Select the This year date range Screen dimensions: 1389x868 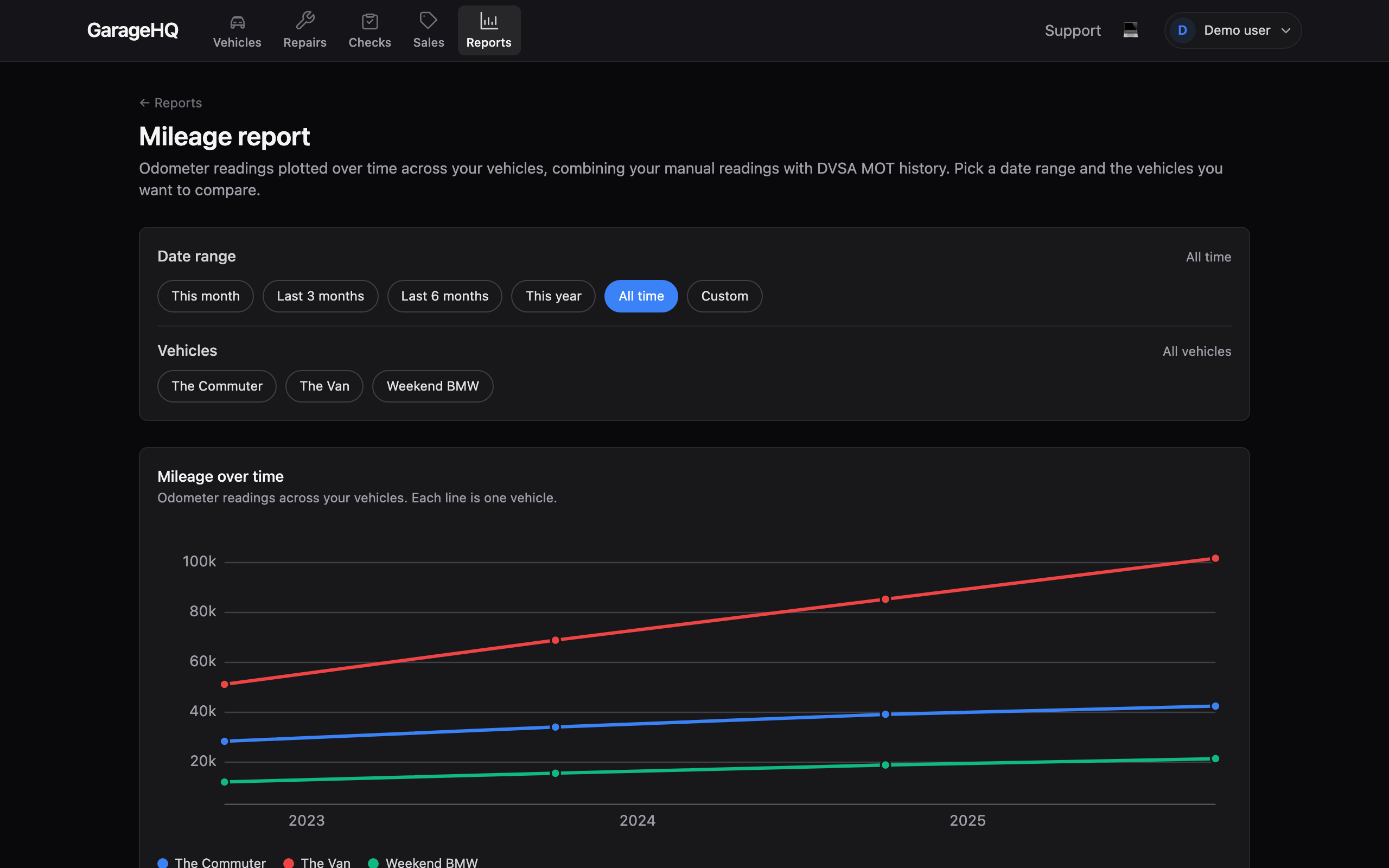553,296
